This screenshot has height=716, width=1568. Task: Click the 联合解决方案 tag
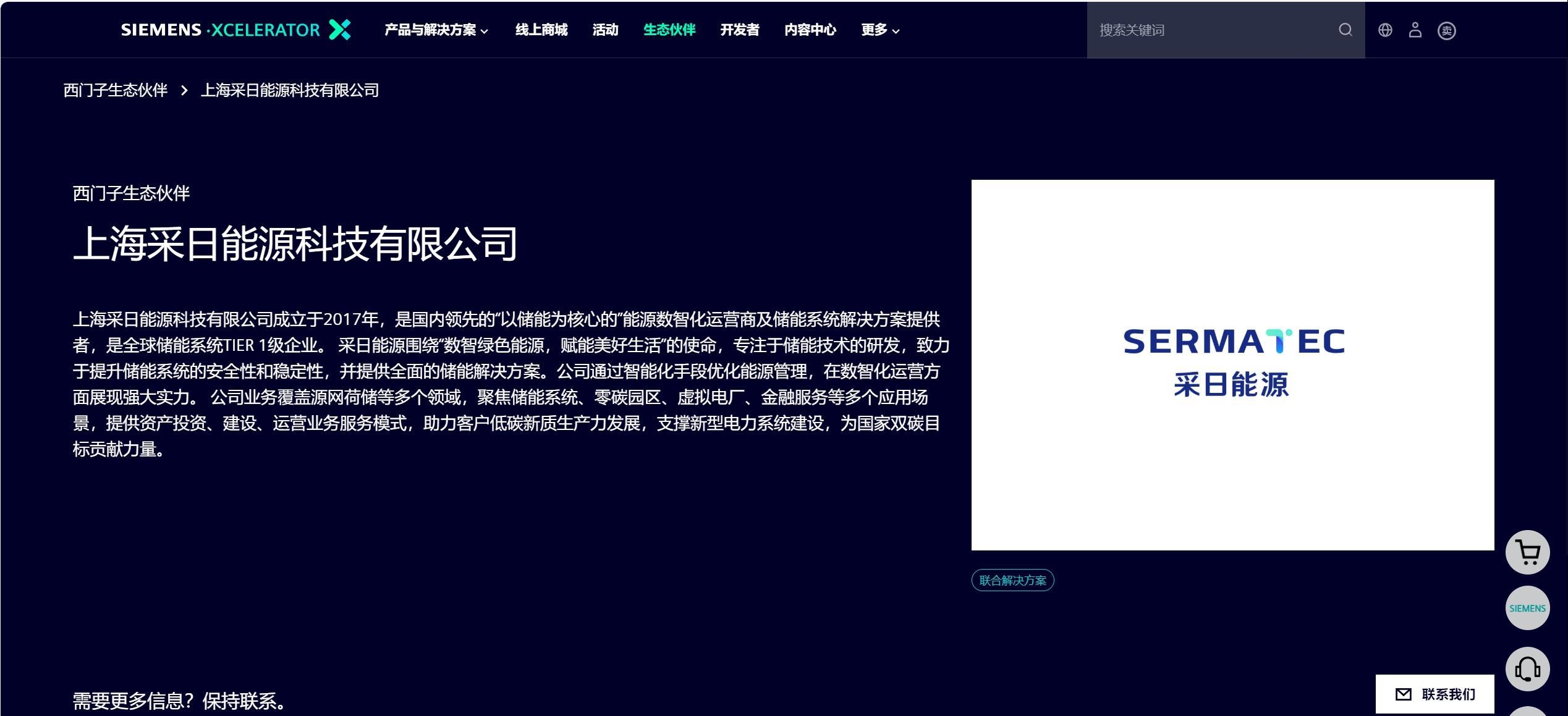point(1012,580)
